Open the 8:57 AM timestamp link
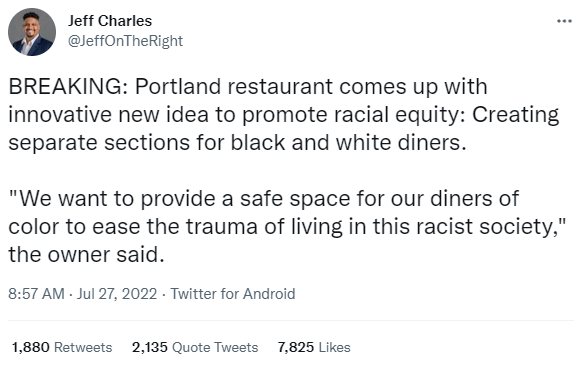576x367 pixels. click(36, 294)
